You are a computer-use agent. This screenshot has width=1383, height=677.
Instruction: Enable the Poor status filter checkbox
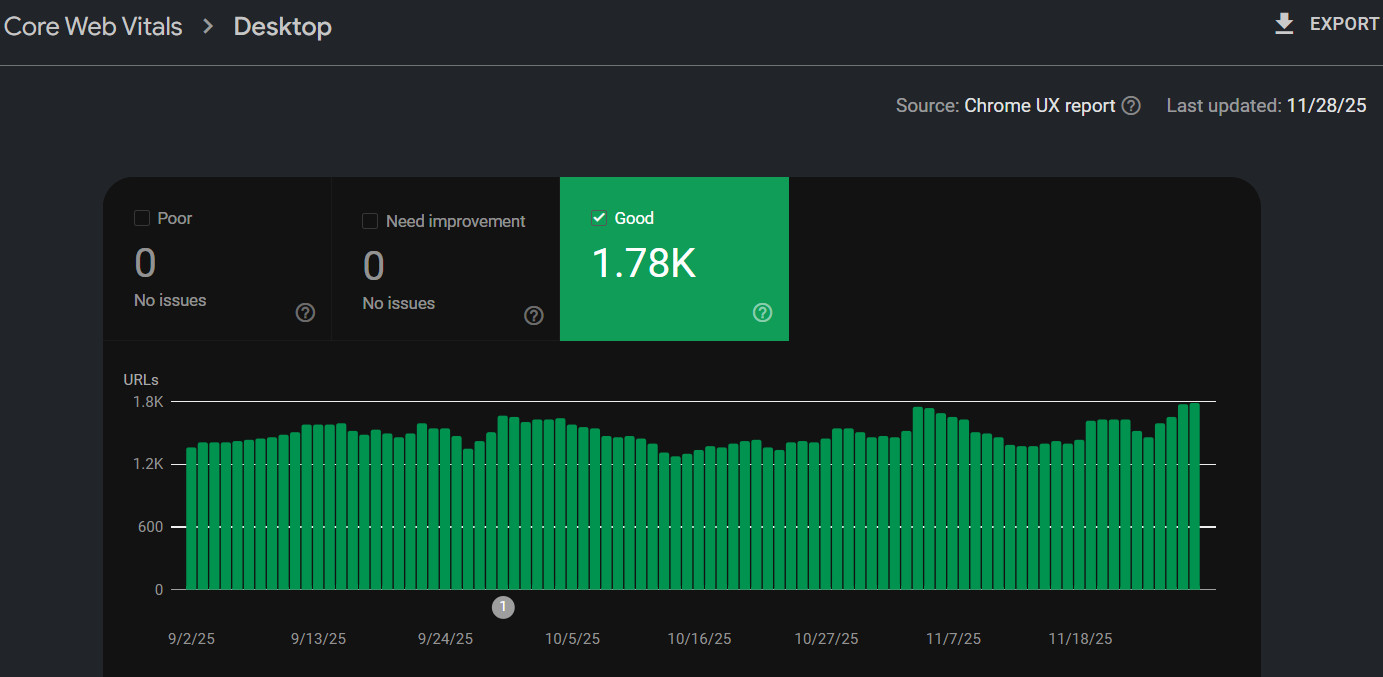click(140, 215)
